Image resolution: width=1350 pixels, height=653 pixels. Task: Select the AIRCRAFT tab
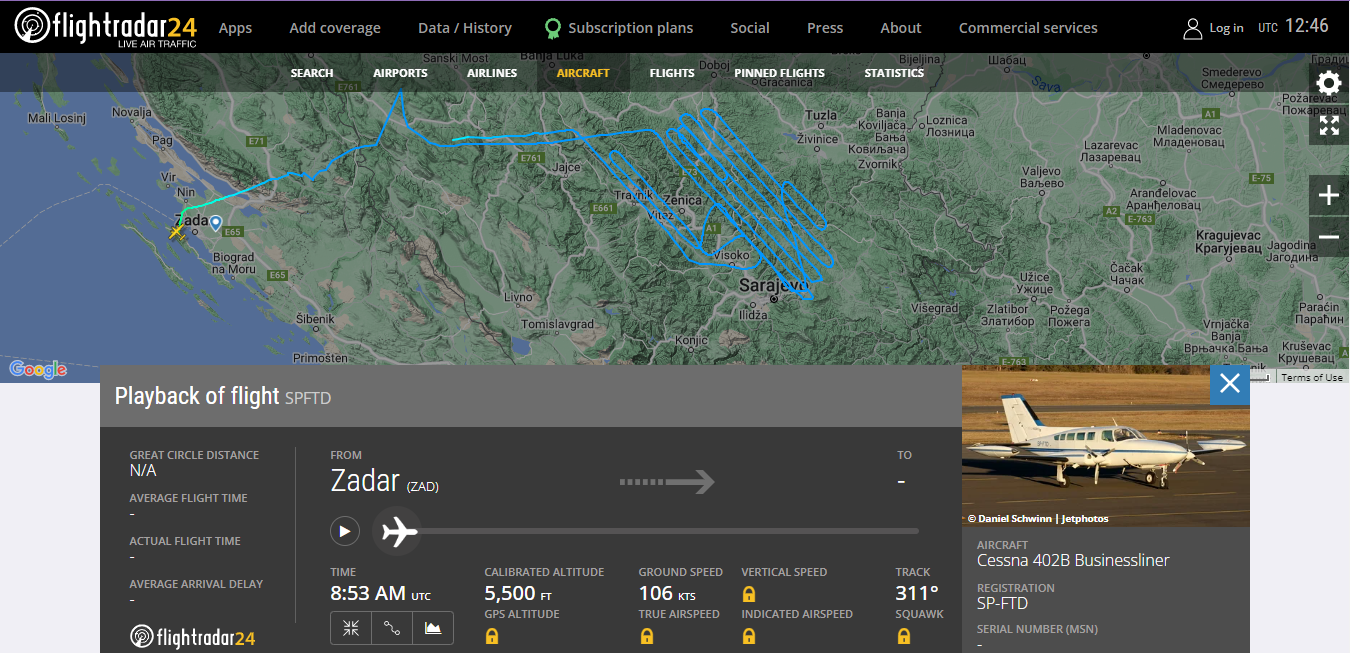pyautogui.click(x=583, y=73)
